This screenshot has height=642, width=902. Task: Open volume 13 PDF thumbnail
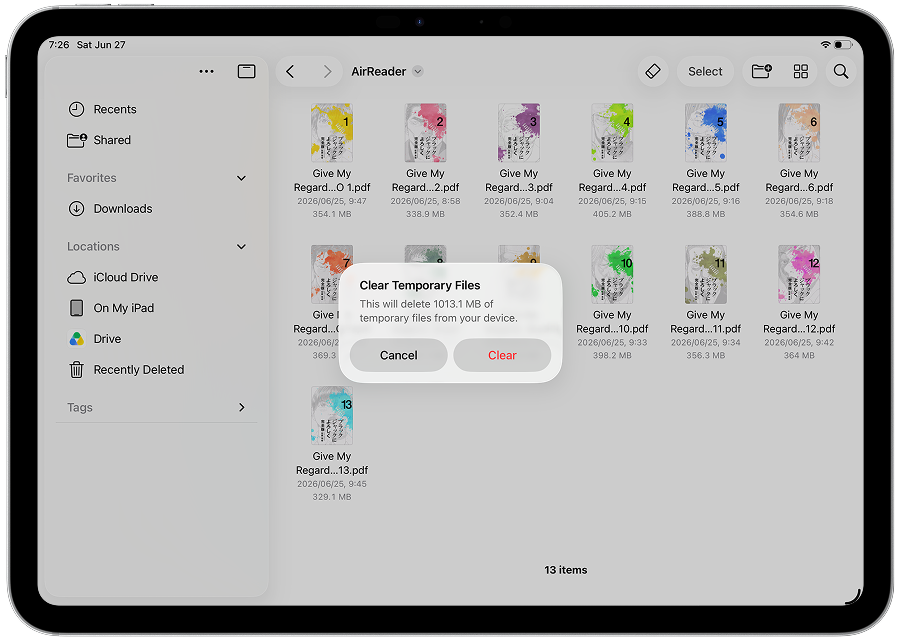[x=332, y=415]
